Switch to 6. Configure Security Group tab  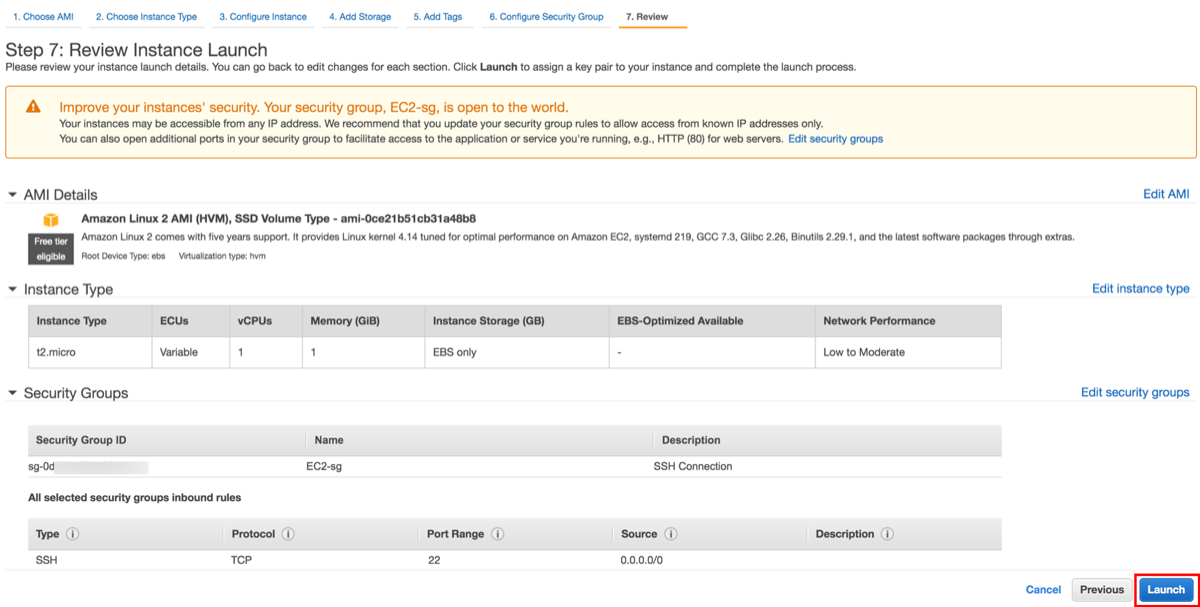[x=546, y=17]
